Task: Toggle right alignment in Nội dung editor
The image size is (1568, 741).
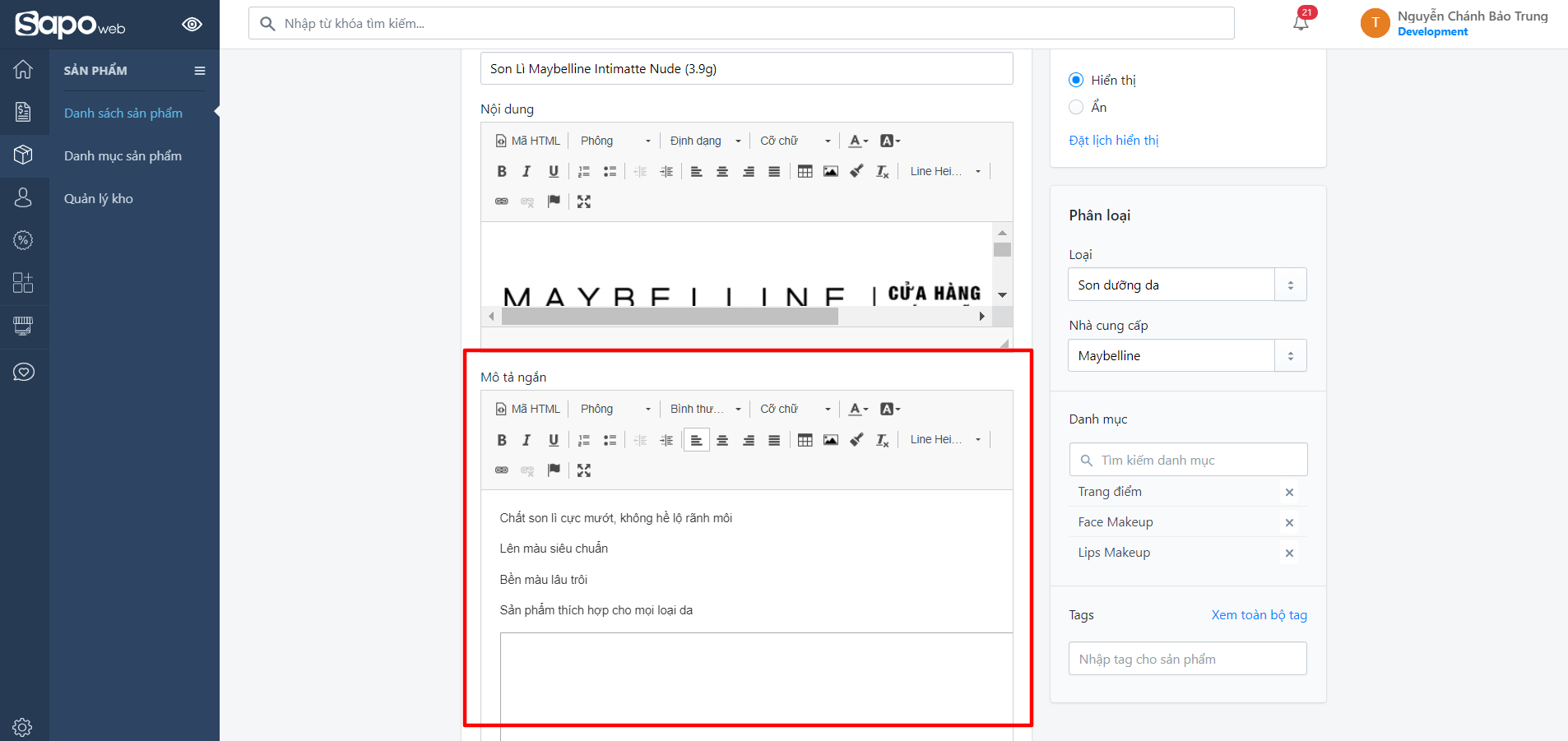Action: pos(749,171)
